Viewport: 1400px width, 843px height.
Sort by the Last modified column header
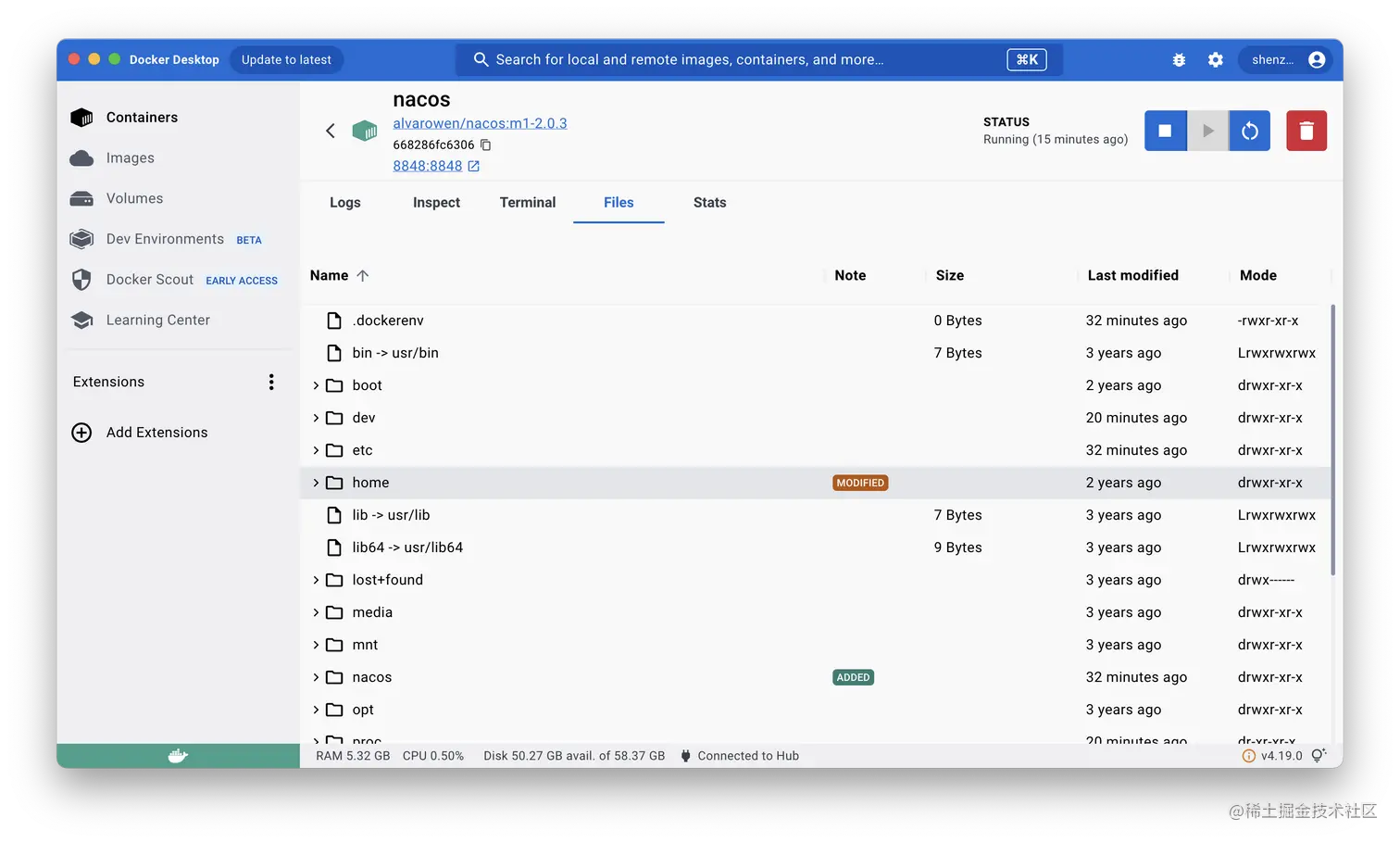point(1133,275)
